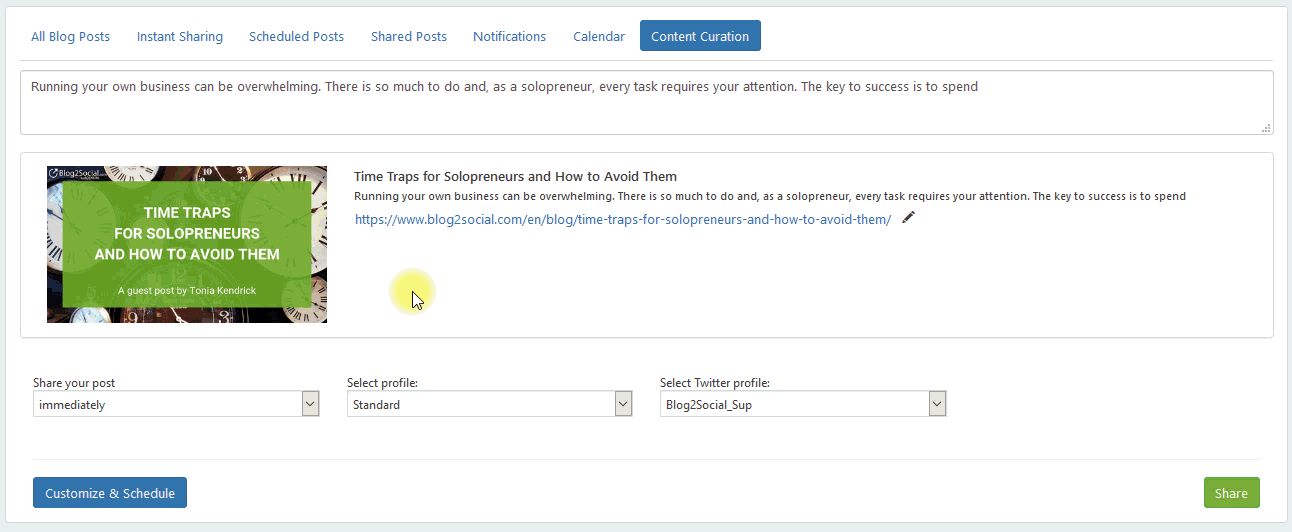Open the Share your post timing dropdown
Screen dimensions: 1292x532
click(x=176, y=404)
